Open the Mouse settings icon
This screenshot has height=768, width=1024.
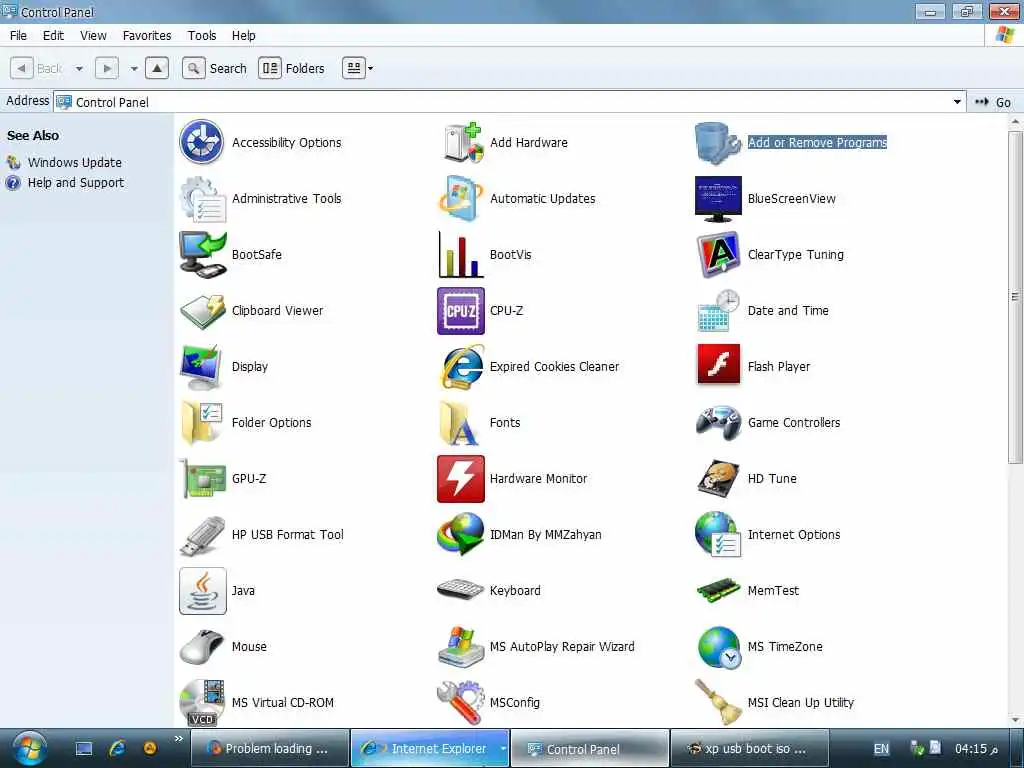point(202,647)
